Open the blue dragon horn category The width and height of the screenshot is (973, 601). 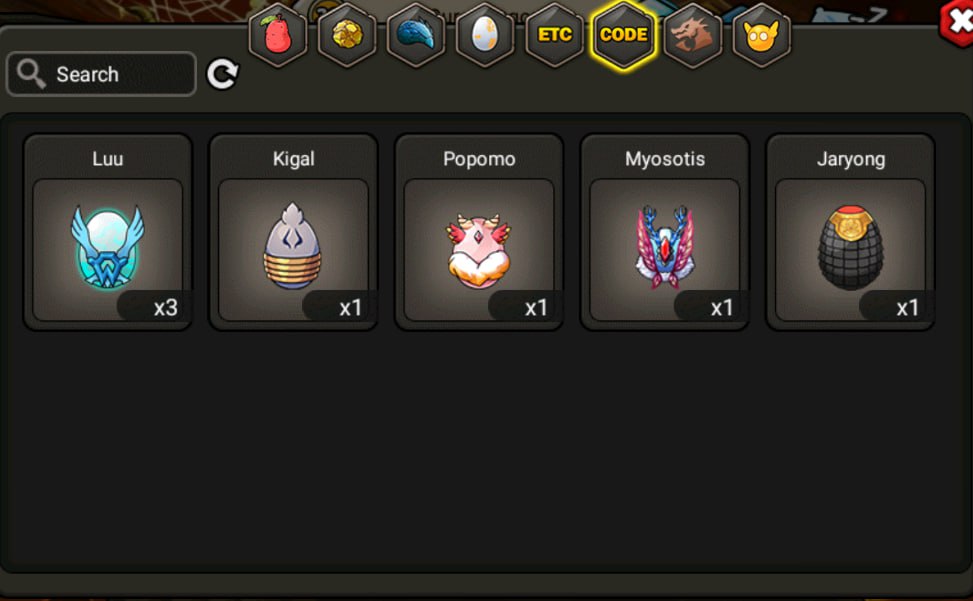416,35
